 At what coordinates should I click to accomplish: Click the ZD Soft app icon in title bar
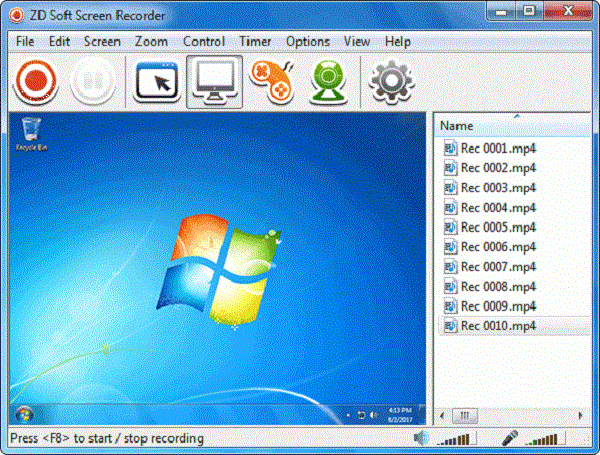(x=16, y=15)
